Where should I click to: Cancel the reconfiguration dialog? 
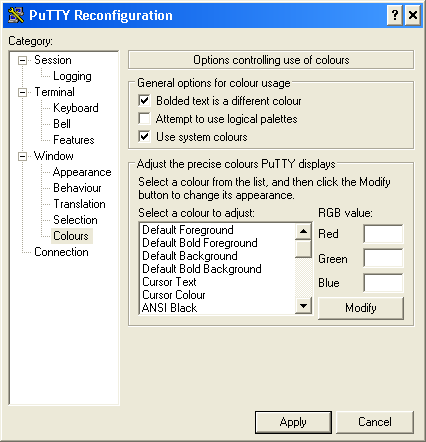click(375, 422)
